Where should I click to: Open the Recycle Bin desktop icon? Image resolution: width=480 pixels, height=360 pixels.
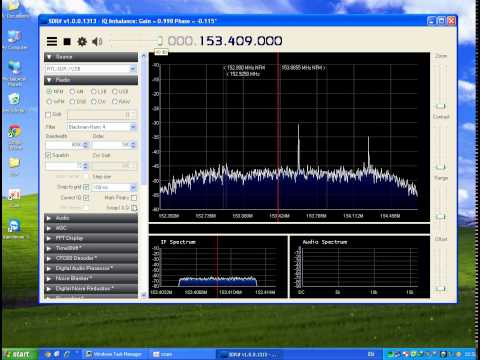point(15,103)
